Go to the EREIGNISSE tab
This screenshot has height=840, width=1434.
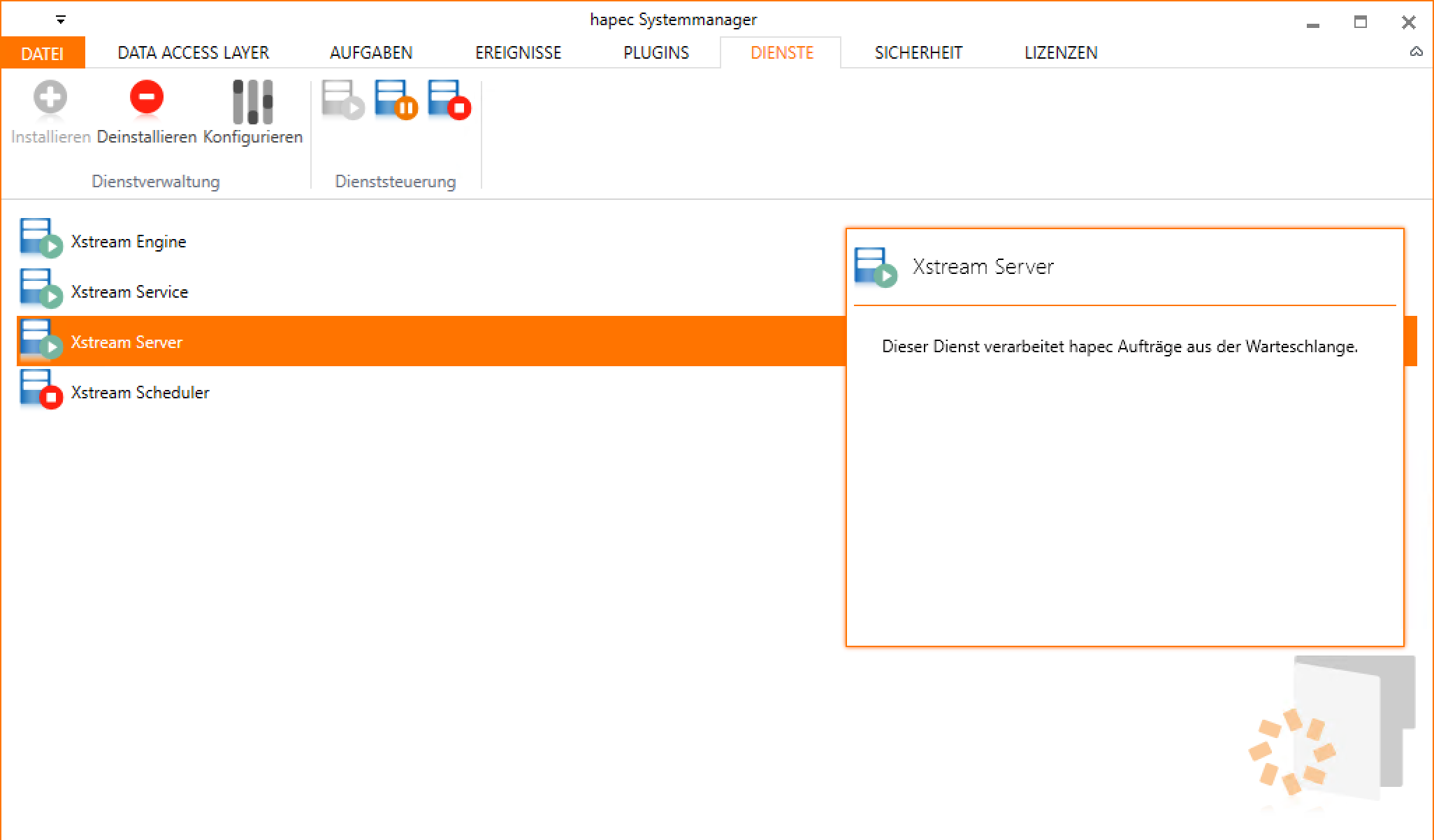coord(518,53)
